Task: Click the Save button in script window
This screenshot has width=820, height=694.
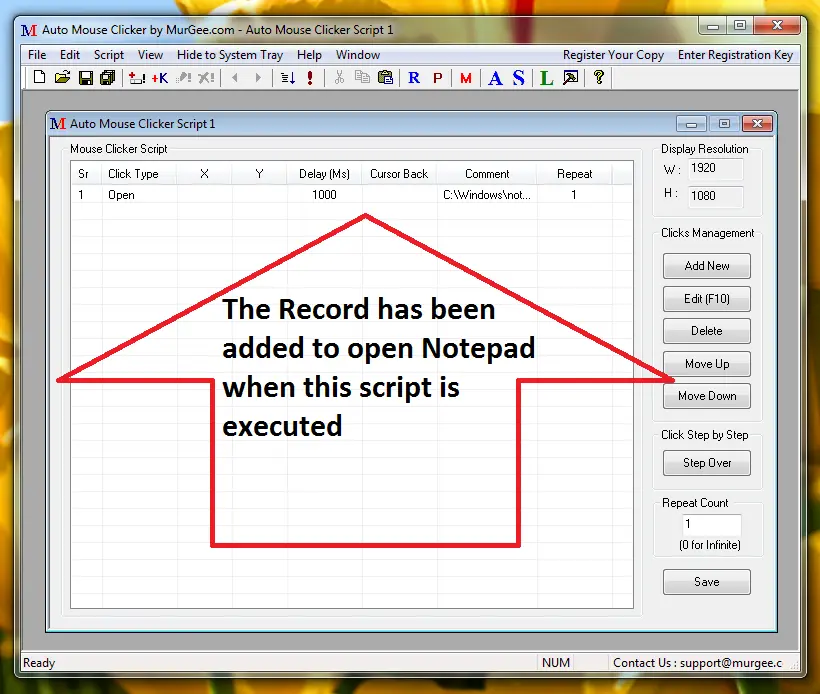Action: pos(706,582)
